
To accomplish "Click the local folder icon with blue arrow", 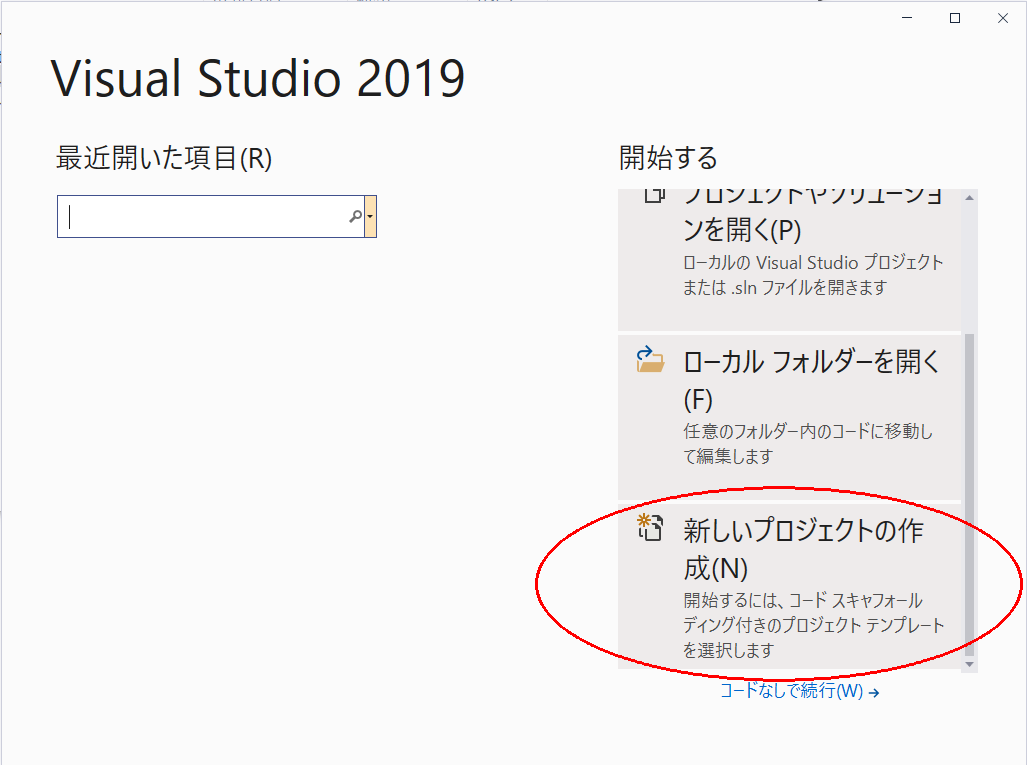I will [650, 360].
